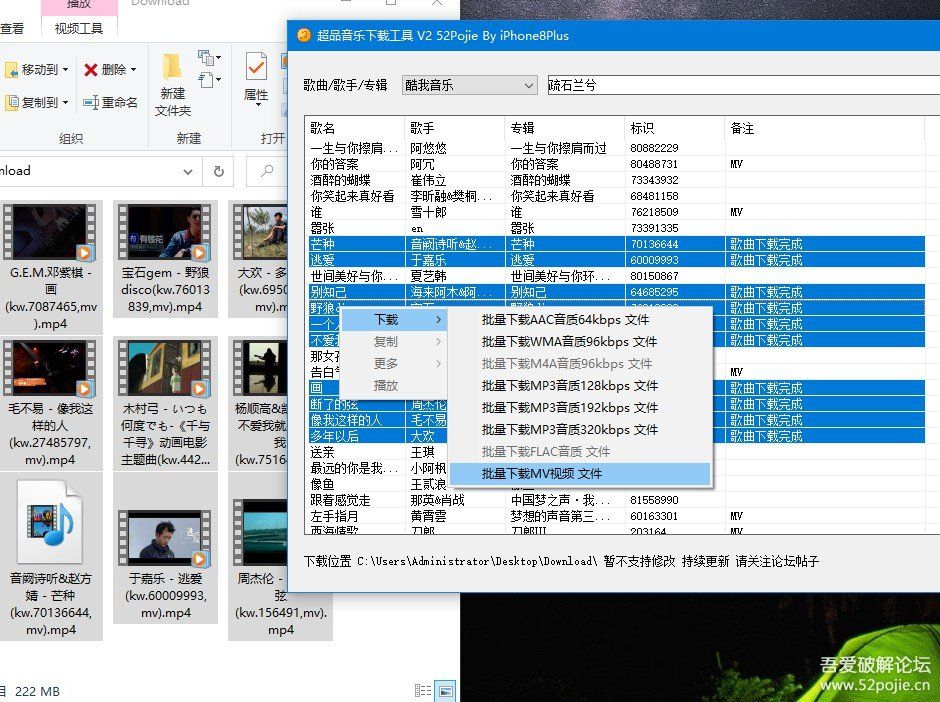Screen dimensions: 940x702
Task: Click the Move to (移动到) icon in Explorer
Action: [x=11, y=70]
